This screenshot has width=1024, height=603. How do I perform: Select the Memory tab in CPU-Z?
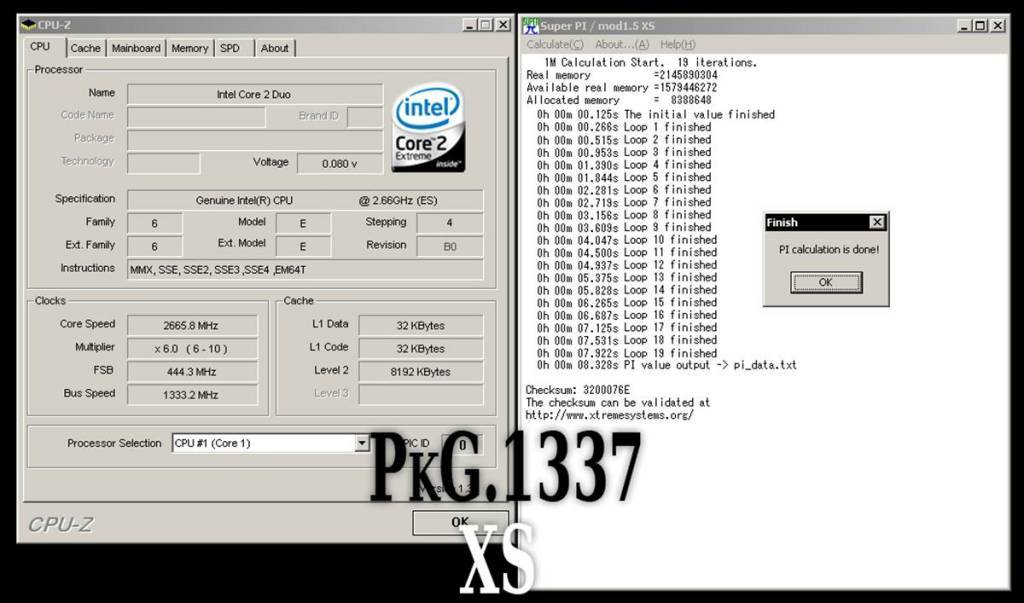189,48
